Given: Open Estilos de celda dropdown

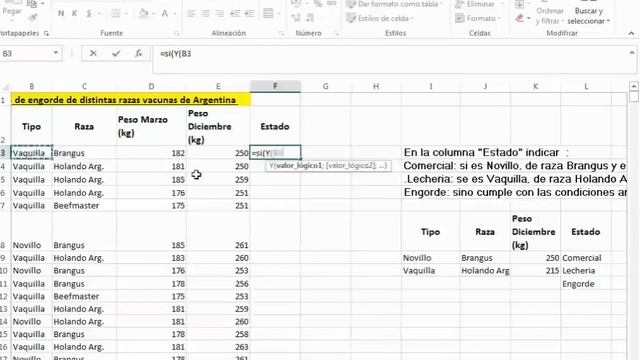Looking at the screenshot, I should (380, 18).
